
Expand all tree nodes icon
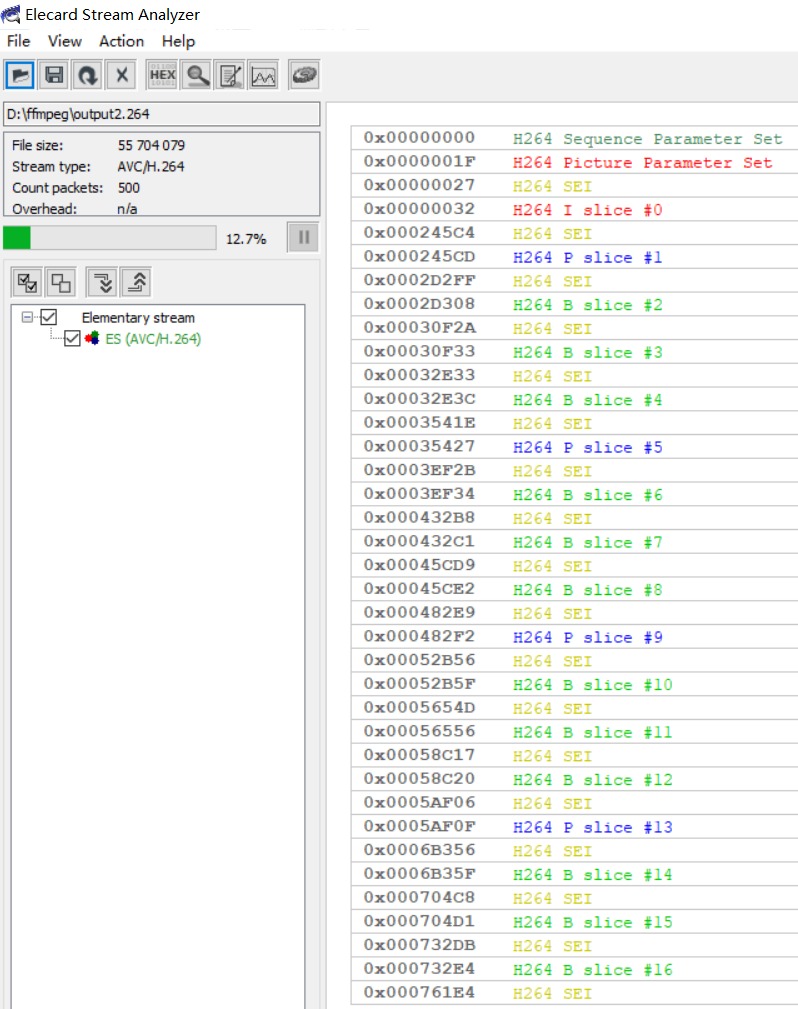tap(102, 282)
